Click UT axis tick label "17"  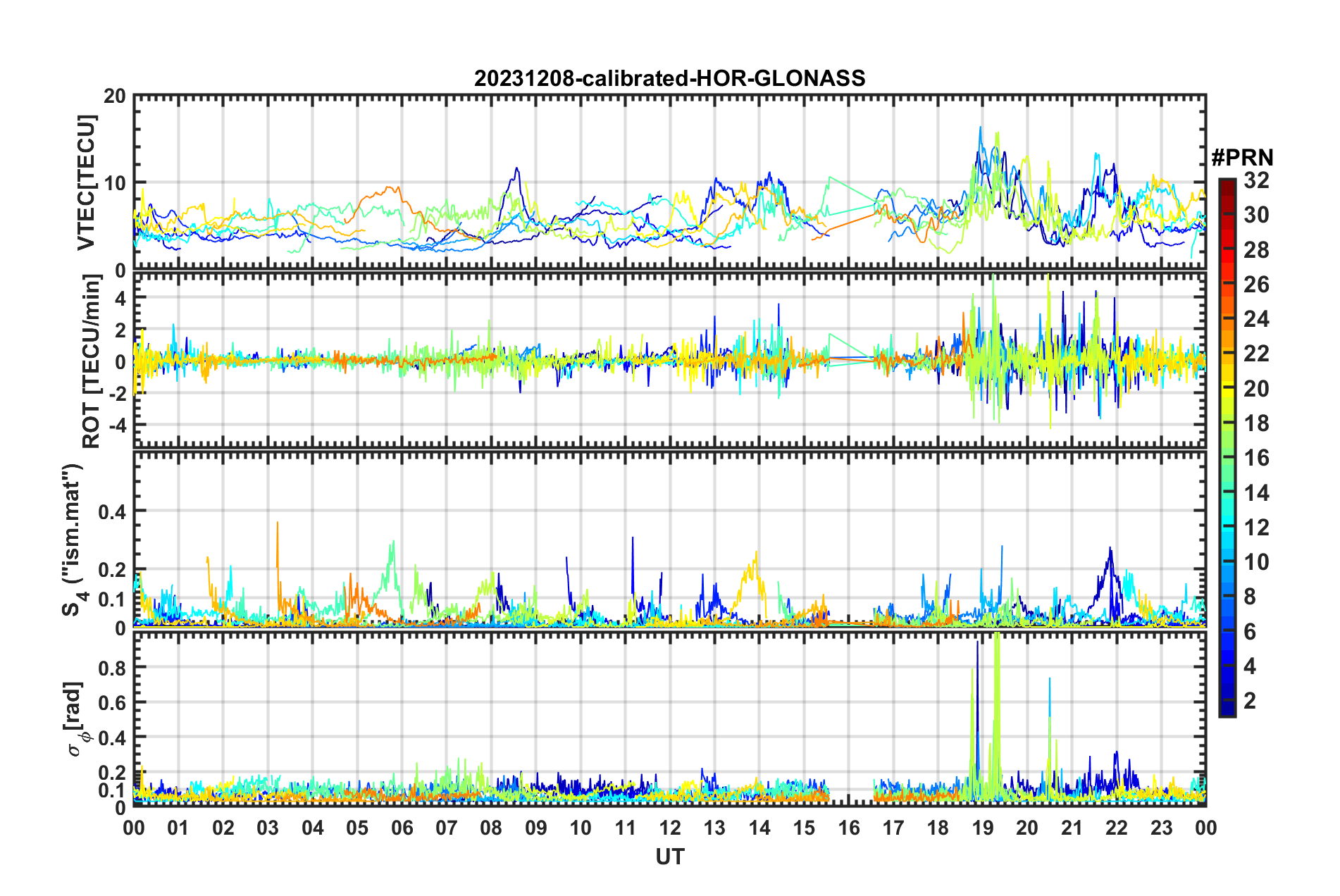893,828
